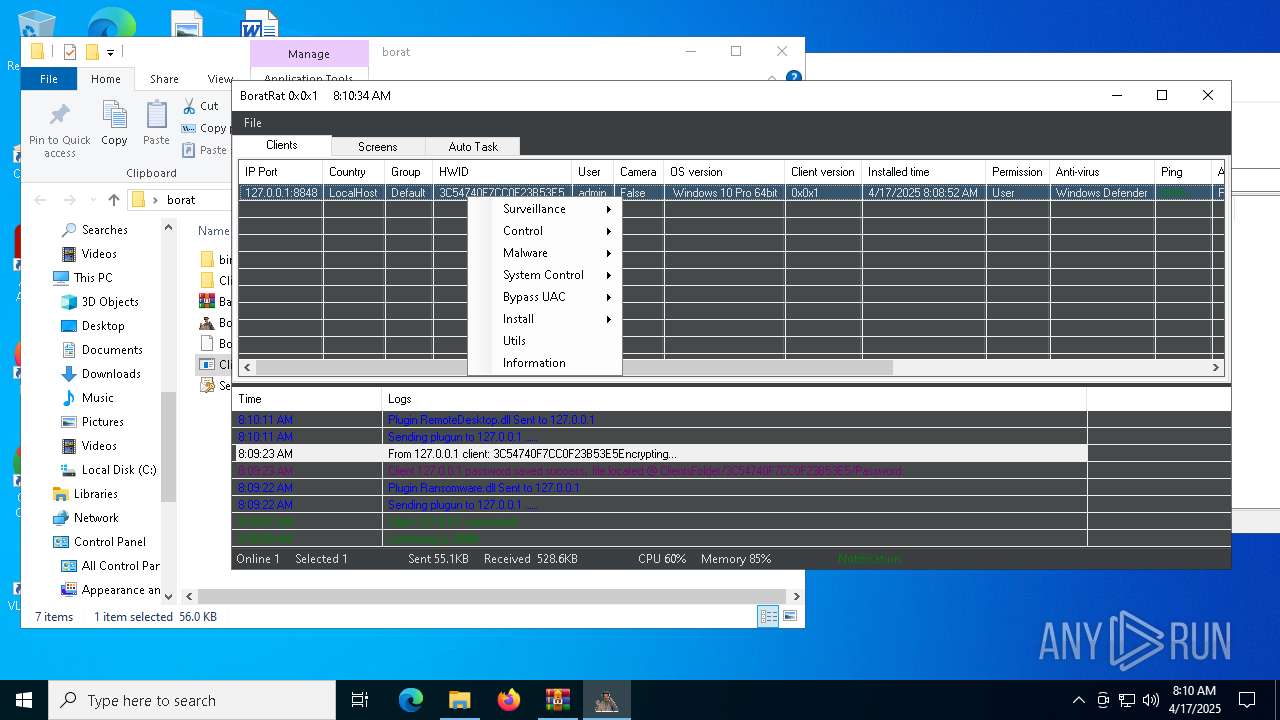Sort clients by HWID column
The width and height of the screenshot is (1280, 720).
[502, 172]
